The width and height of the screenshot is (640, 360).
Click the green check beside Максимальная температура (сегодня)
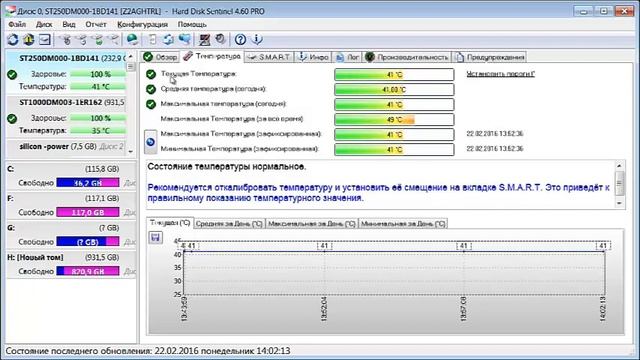[151, 104]
